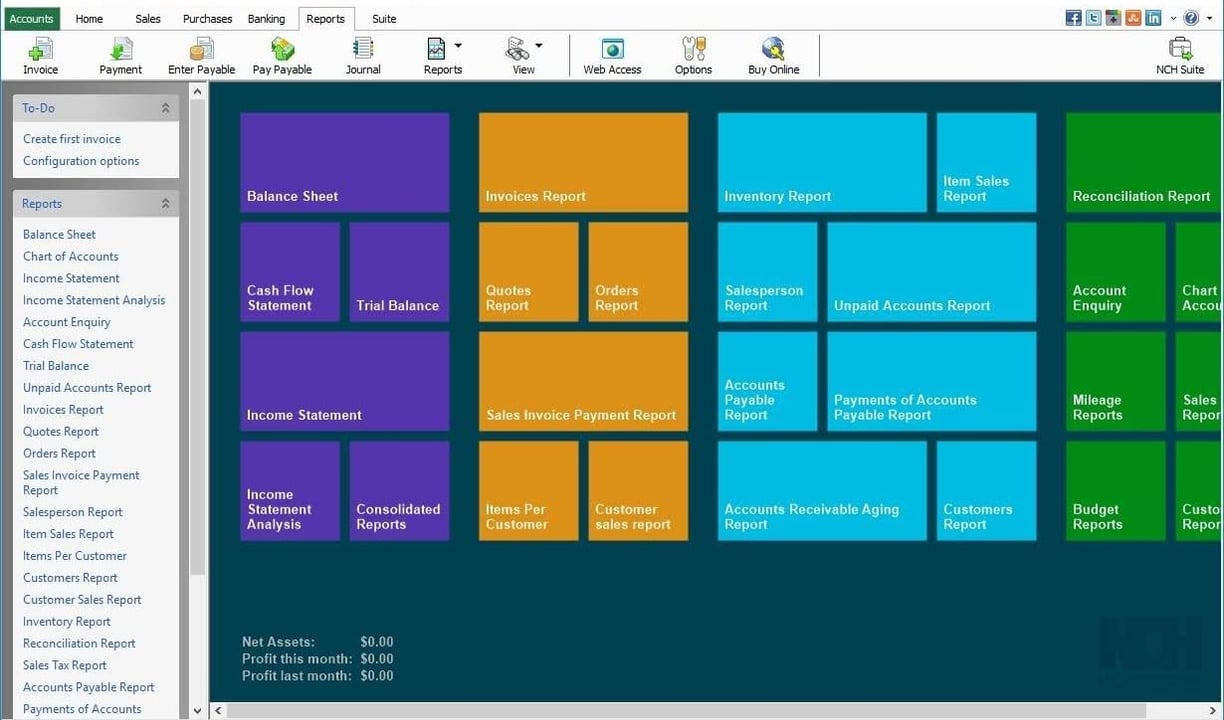Image resolution: width=1224 pixels, height=720 pixels.
Task: Open the Item Sales Report tile
Action: coord(987,162)
